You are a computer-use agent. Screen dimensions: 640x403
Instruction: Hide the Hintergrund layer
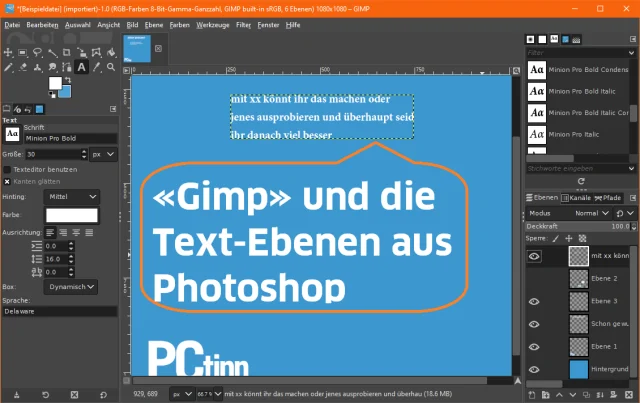click(534, 370)
